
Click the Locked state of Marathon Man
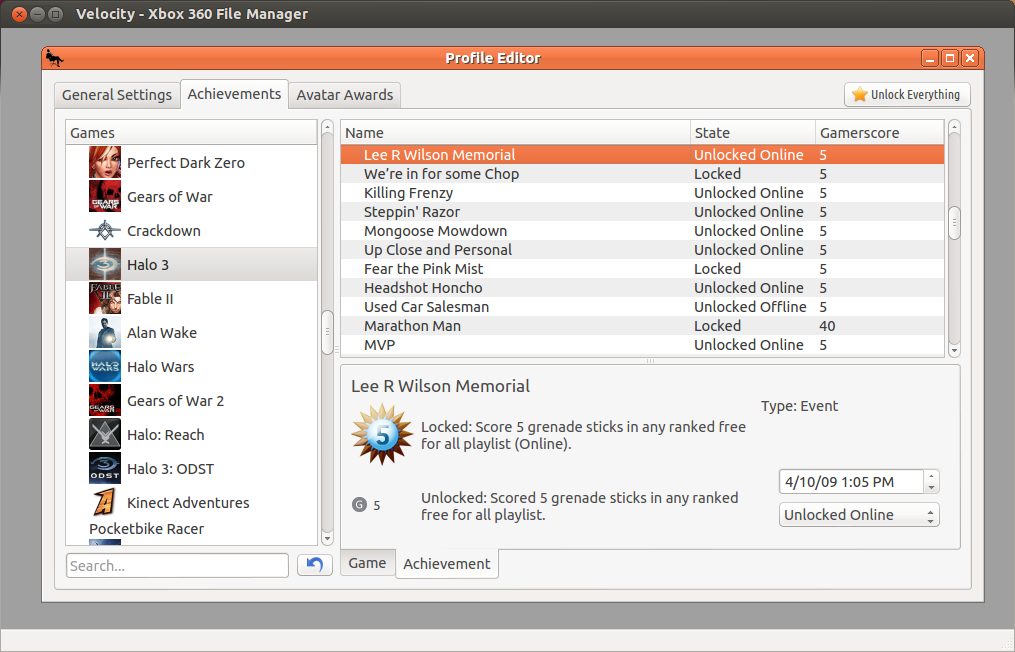pos(717,326)
